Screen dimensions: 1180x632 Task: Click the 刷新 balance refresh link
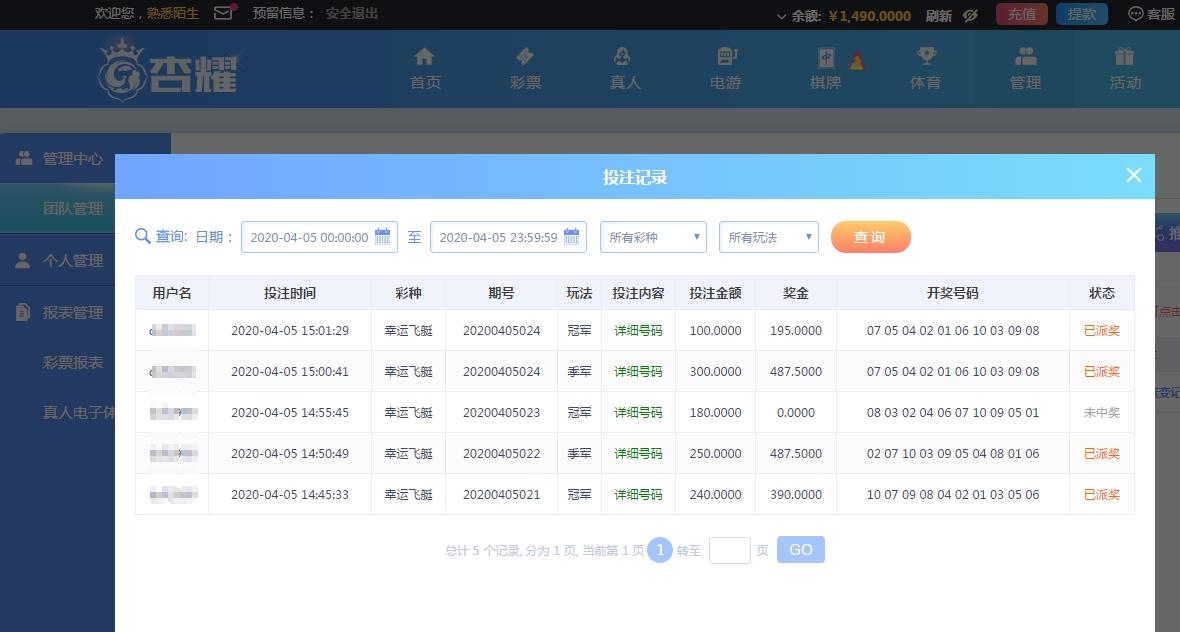[x=938, y=15]
